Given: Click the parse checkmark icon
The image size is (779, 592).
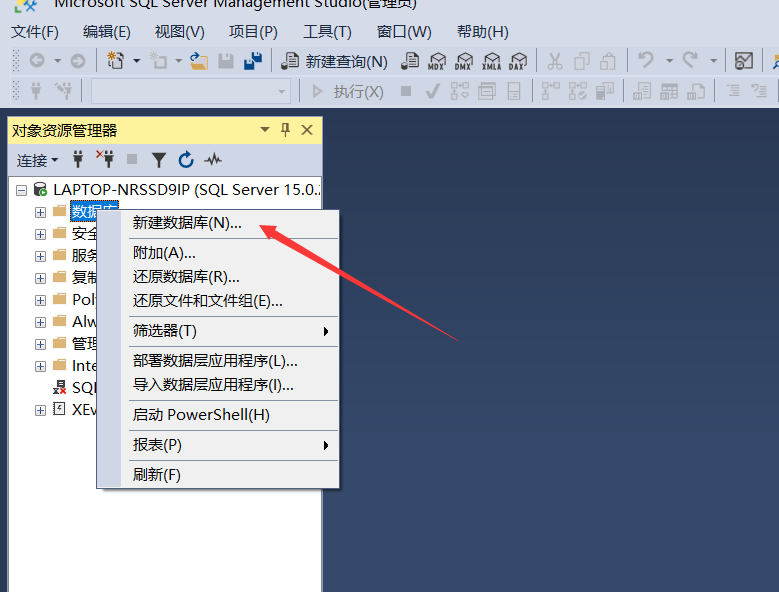Looking at the screenshot, I should coord(433,91).
